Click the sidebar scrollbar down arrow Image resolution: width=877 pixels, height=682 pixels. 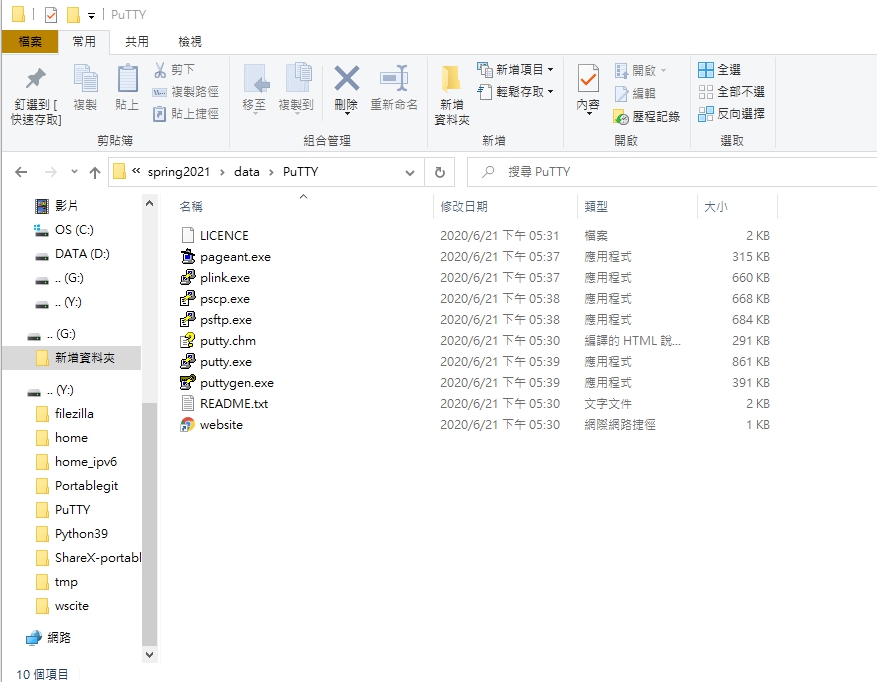click(149, 654)
